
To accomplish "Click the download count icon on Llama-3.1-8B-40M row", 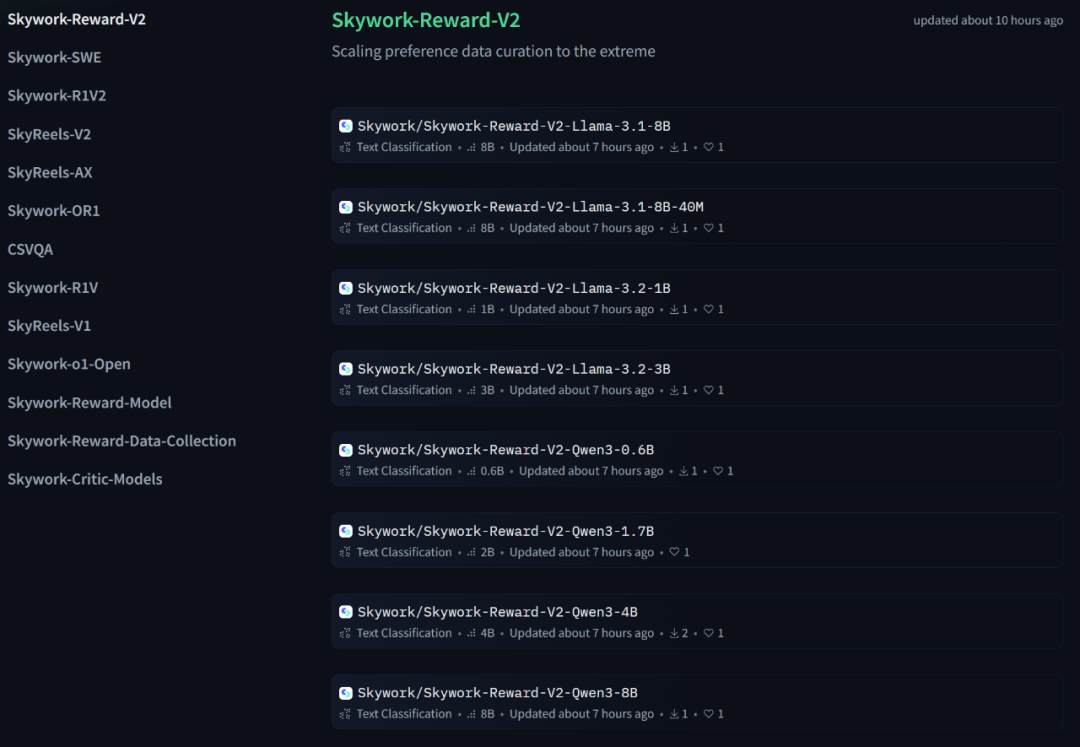I will (x=674, y=228).
